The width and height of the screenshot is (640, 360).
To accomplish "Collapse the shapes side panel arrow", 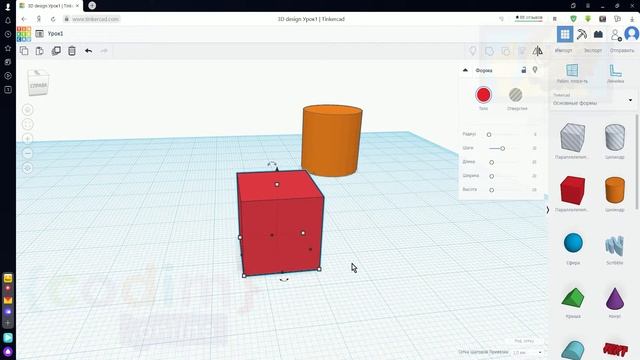I will click(547, 210).
